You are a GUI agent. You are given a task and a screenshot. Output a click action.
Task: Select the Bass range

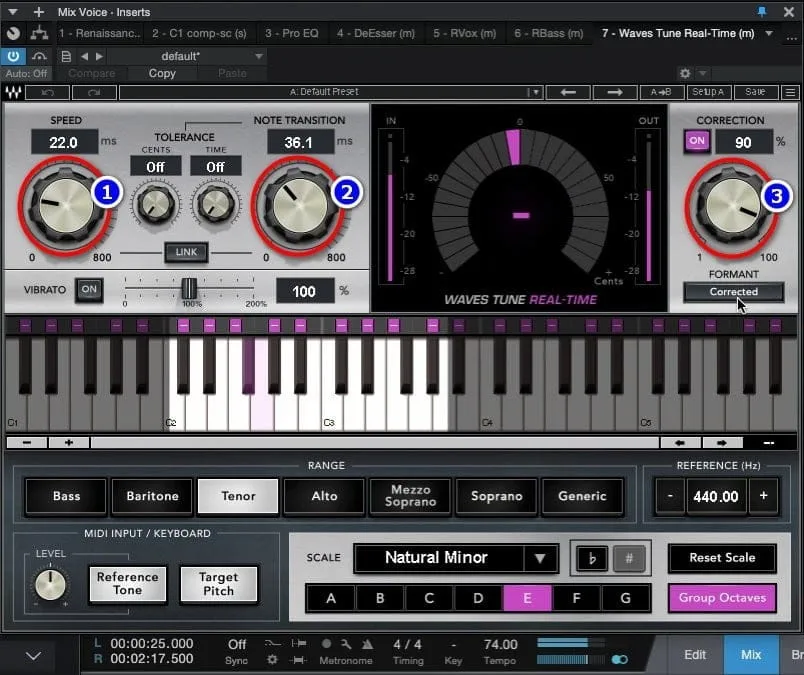tap(66, 497)
